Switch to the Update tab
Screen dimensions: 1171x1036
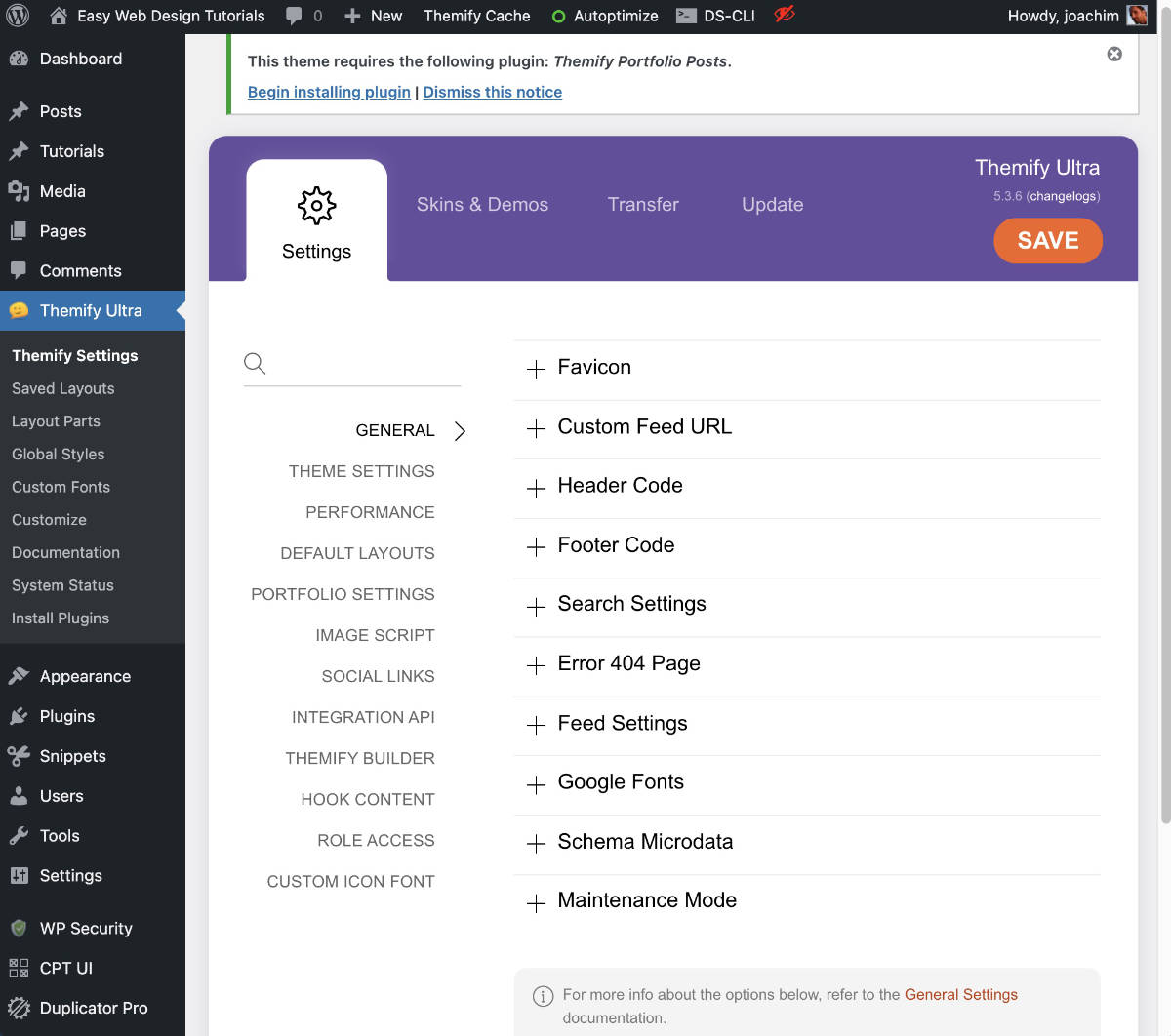[772, 205]
